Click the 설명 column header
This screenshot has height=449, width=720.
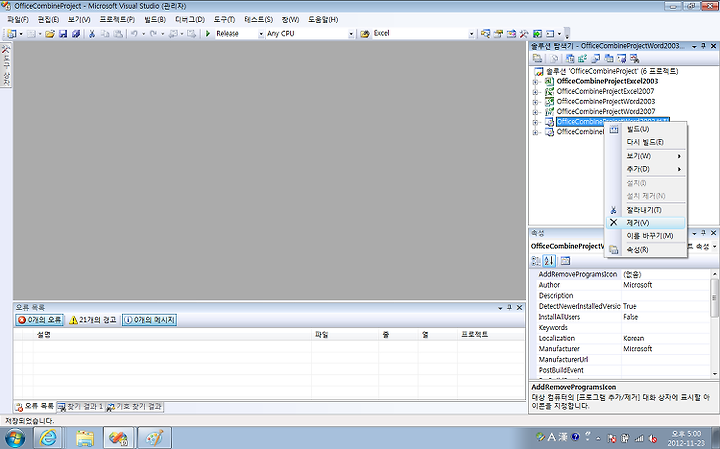172,335
